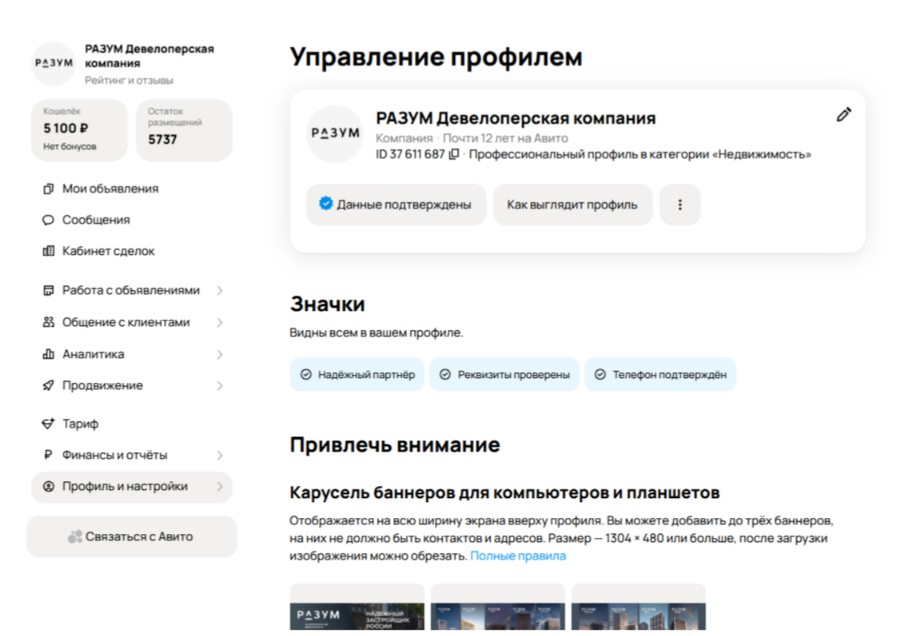916x636 pixels.
Task: Click the Реквизиты проверены badge
Action: 504,374
